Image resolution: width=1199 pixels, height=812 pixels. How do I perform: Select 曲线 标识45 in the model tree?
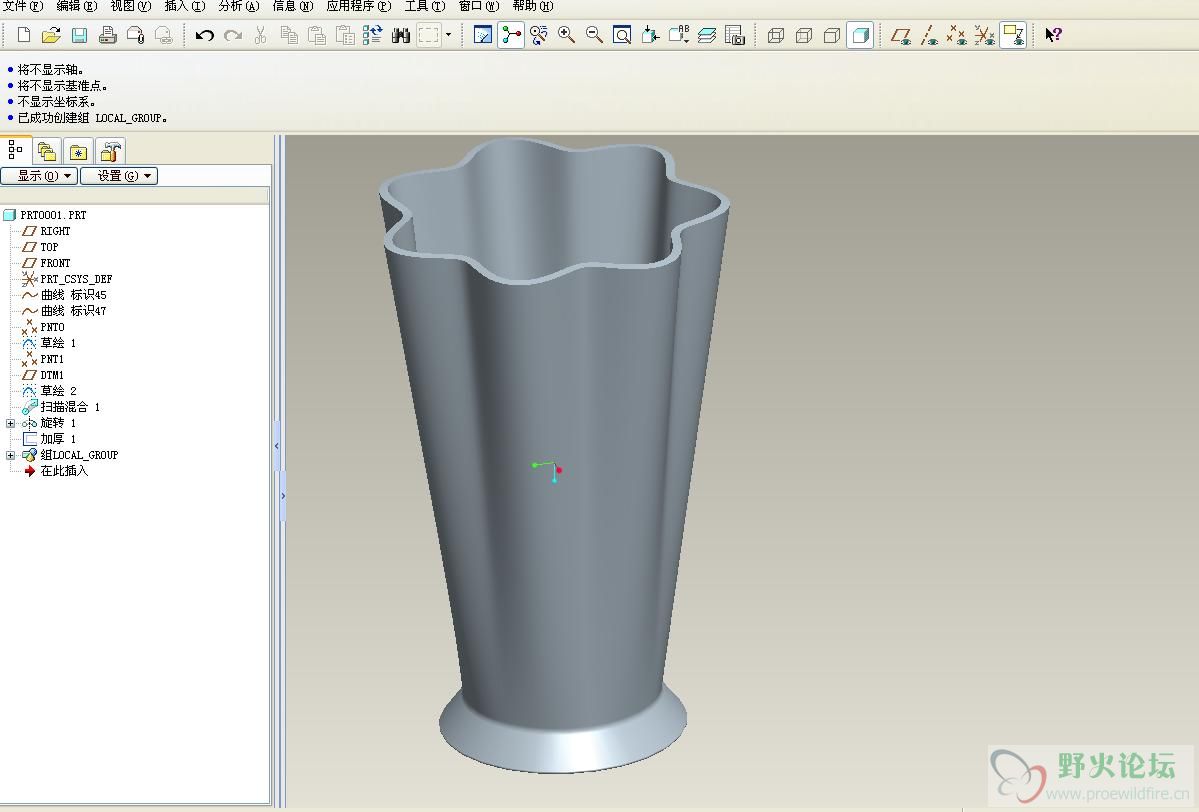coord(73,295)
